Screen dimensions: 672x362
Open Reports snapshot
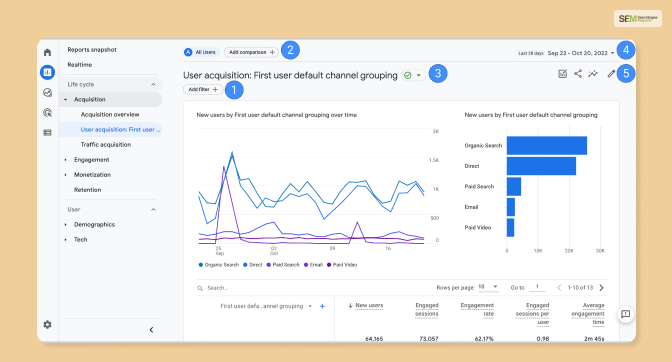tap(92, 50)
